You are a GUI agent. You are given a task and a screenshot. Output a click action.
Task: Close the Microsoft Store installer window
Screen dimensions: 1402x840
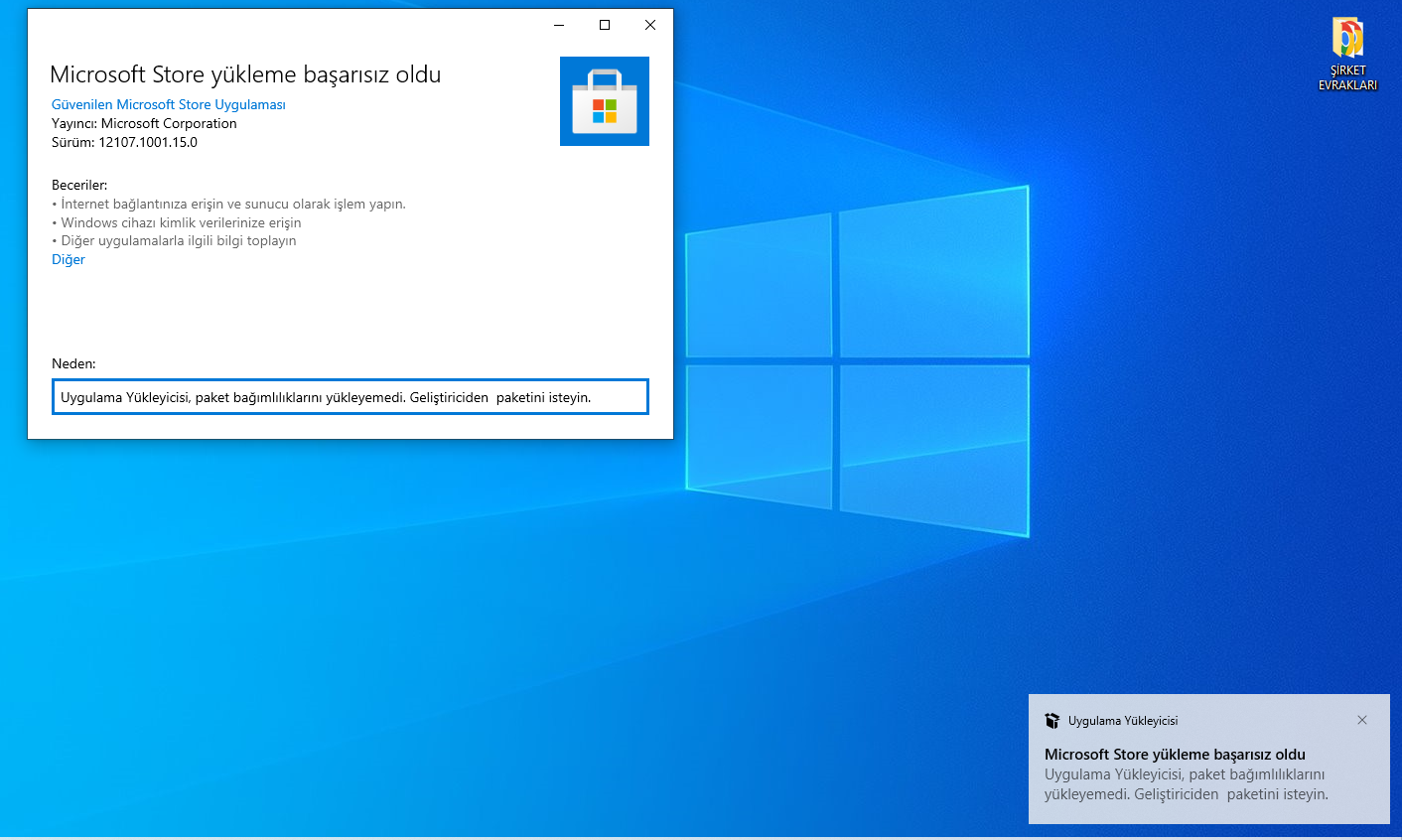tap(650, 25)
